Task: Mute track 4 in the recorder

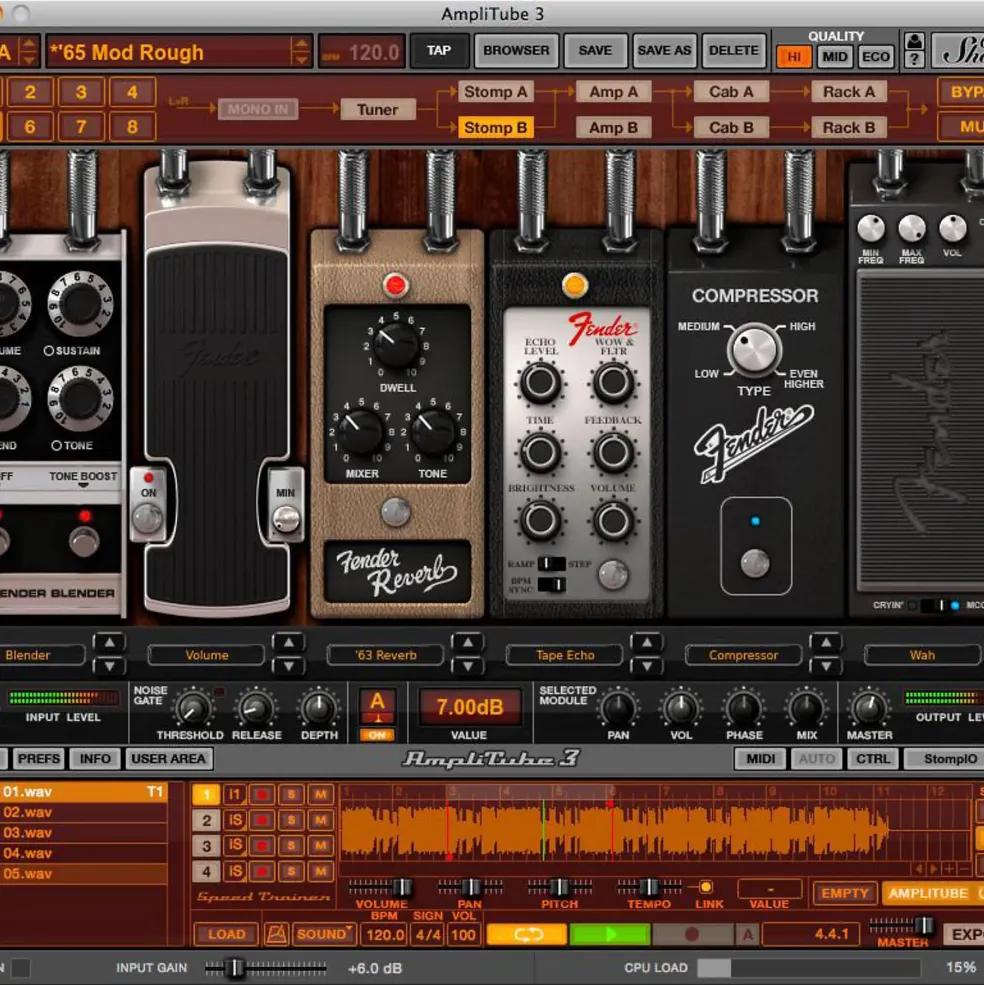Action: click(320, 871)
